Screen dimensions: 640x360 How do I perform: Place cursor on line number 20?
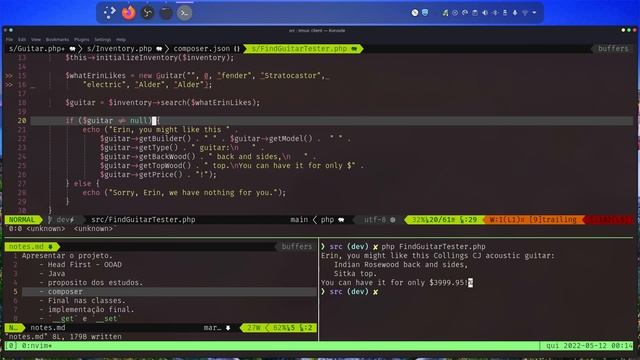pos(22,121)
